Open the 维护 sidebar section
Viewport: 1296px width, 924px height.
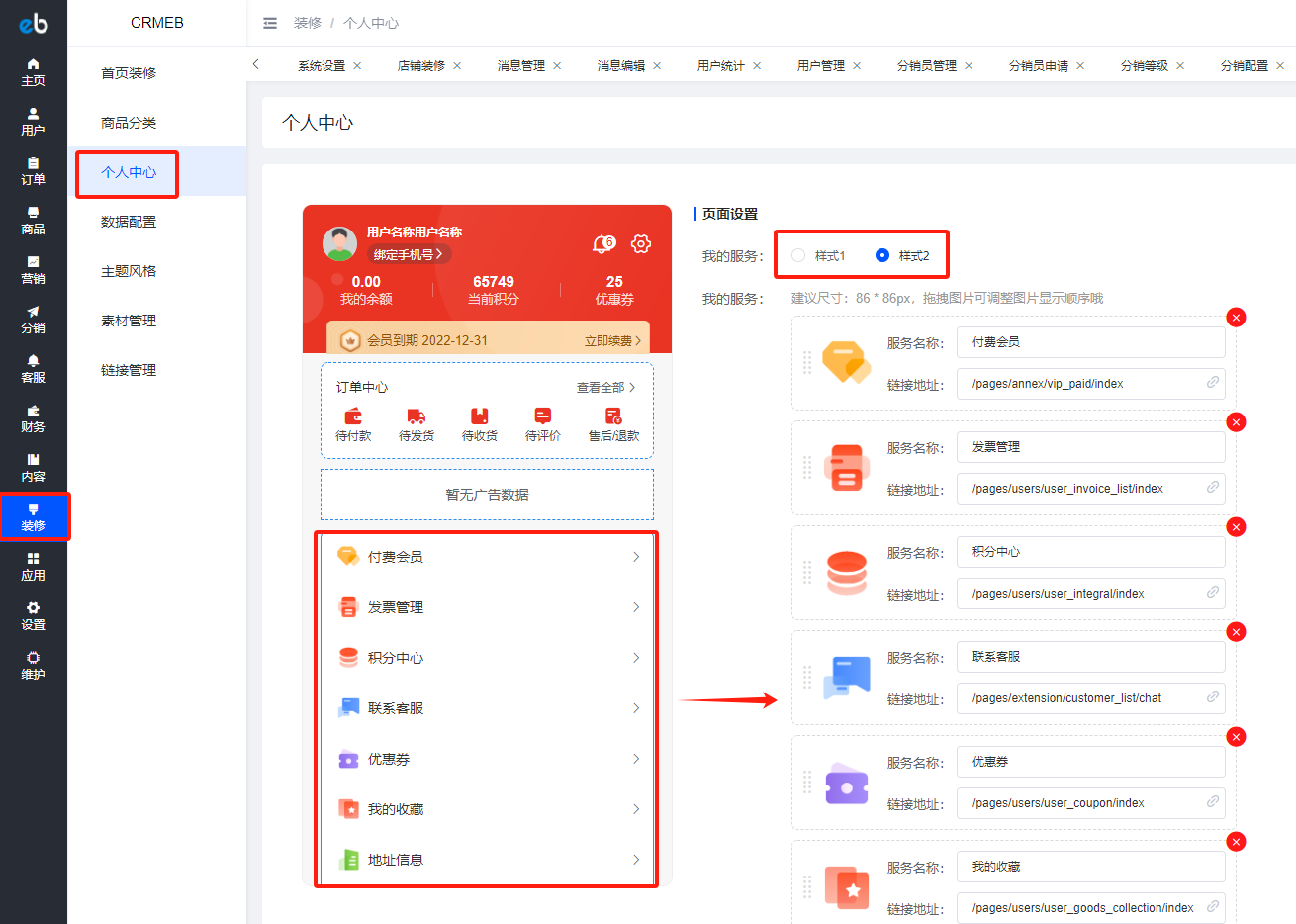(x=33, y=665)
